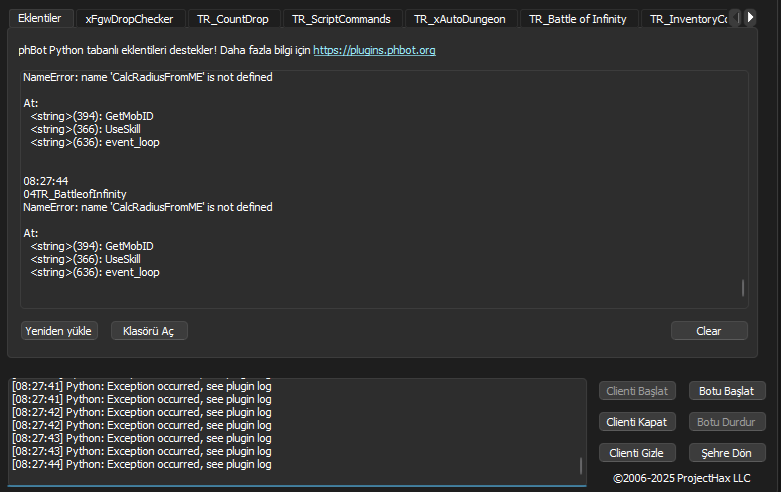Start the bot with Botu Başlat
Viewport: 781px width, 492px height.
pos(727,391)
